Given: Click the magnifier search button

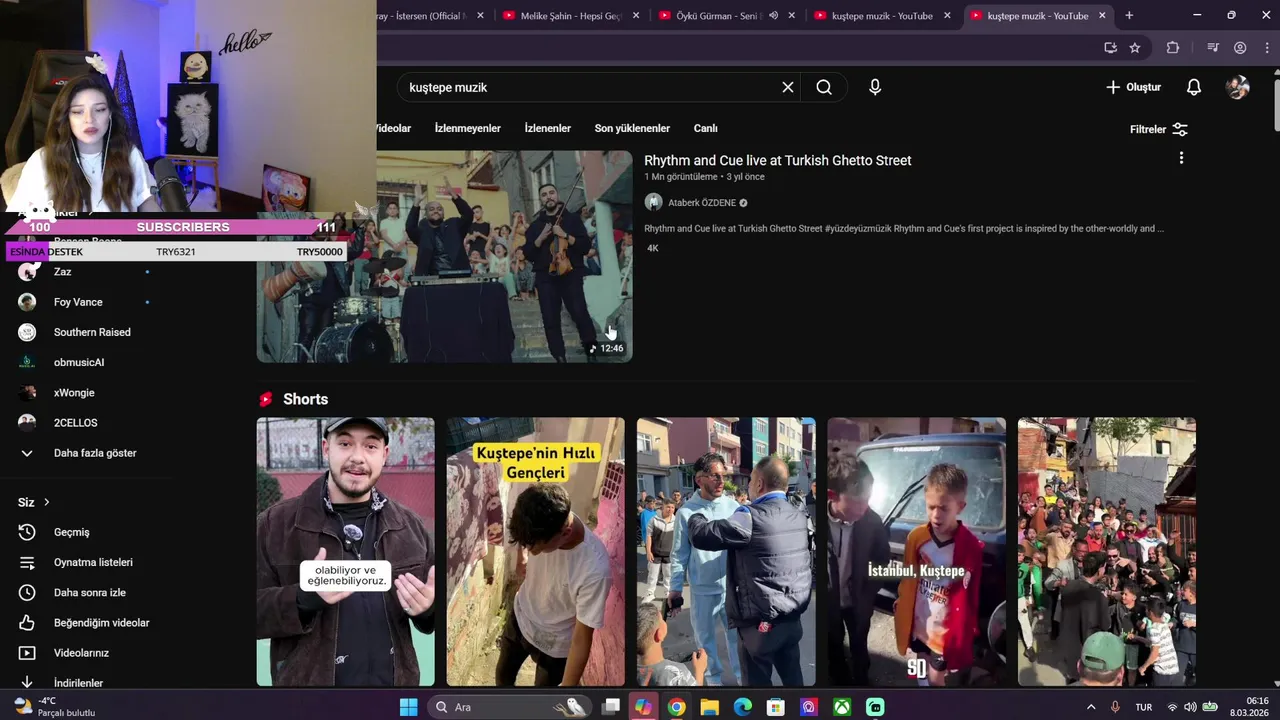Looking at the screenshot, I should (824, 87).
